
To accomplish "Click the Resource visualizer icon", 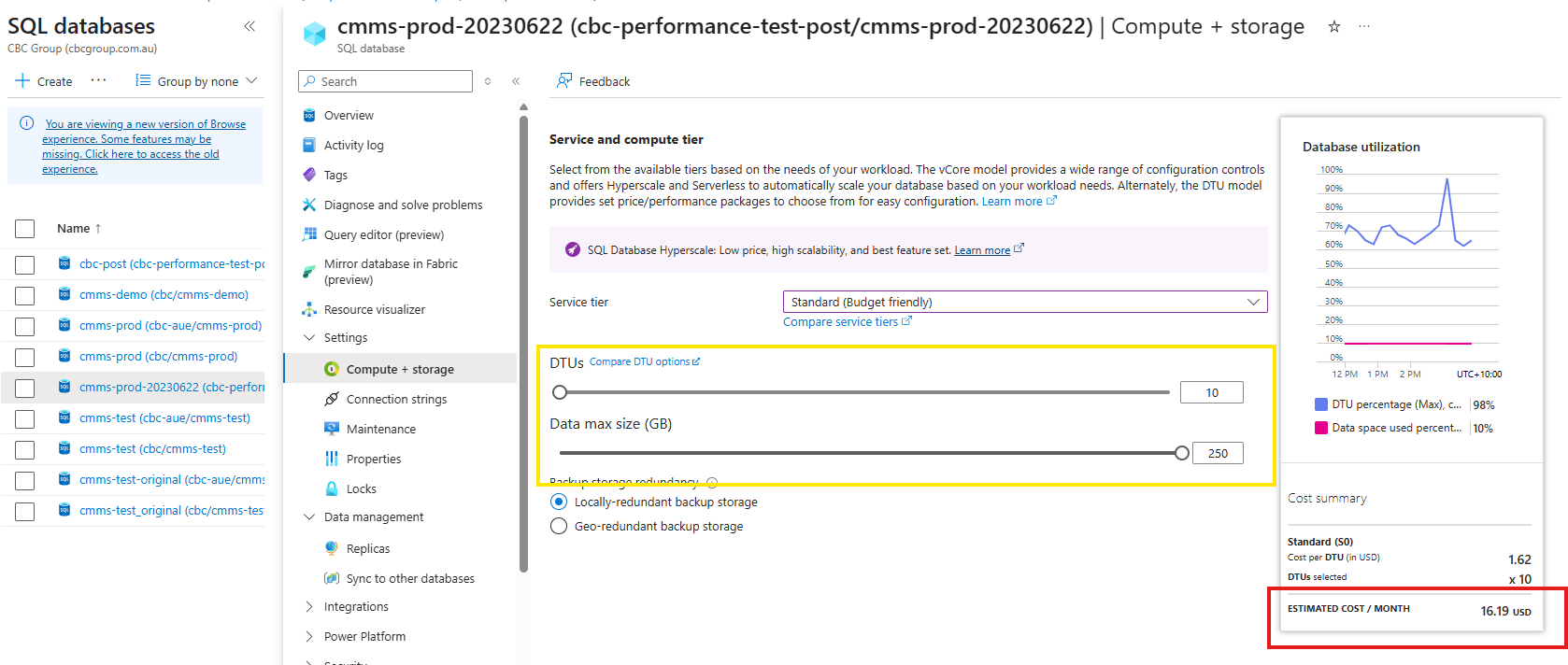I will click(x=309, y=309).
